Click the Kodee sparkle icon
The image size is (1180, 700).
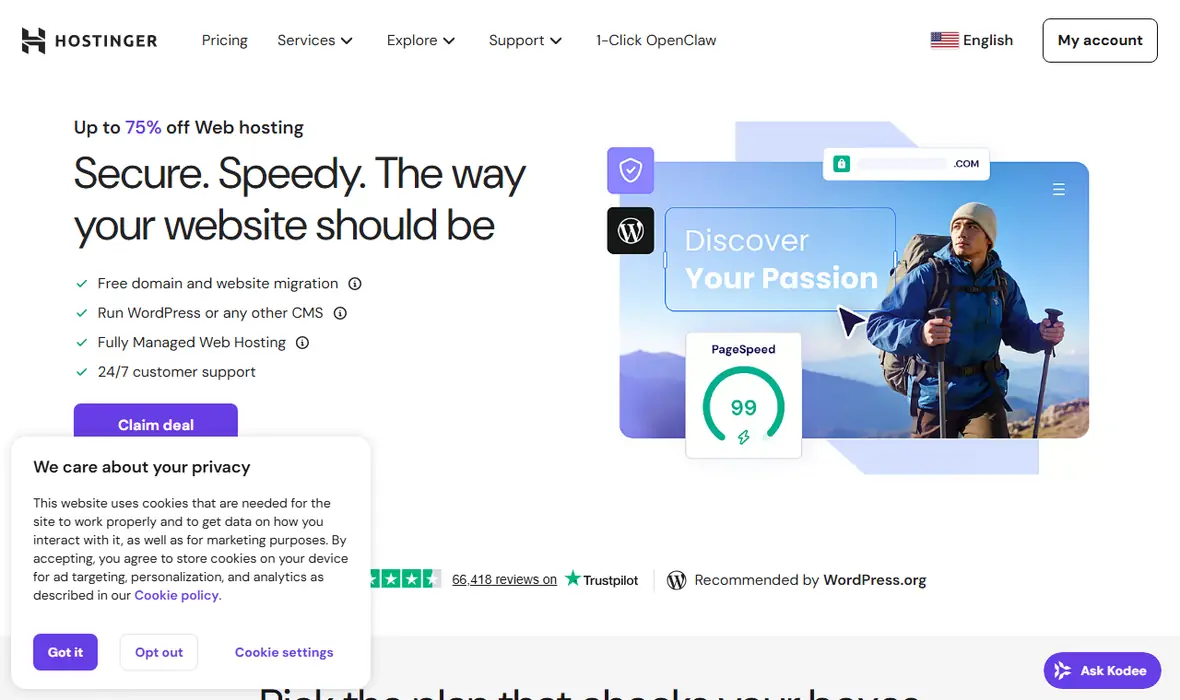1062,670
